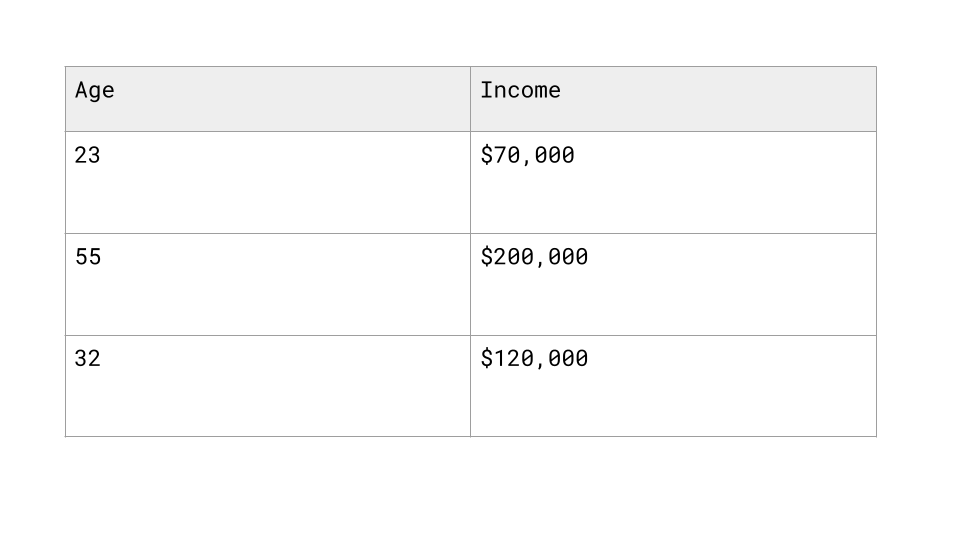960x540 pixels.
Task: Place cursor on the word Income
Action: click(520, 90)
